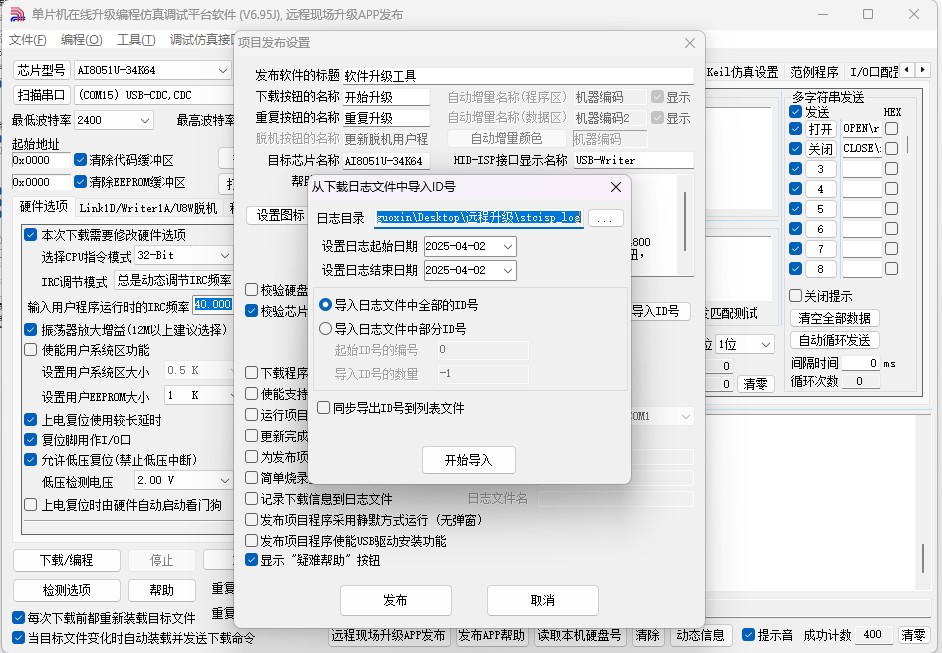Switch to Keil仿真设置 tab
Image resolution: width=942 pixels, height=653 pixels.
(x=742, y=72)
